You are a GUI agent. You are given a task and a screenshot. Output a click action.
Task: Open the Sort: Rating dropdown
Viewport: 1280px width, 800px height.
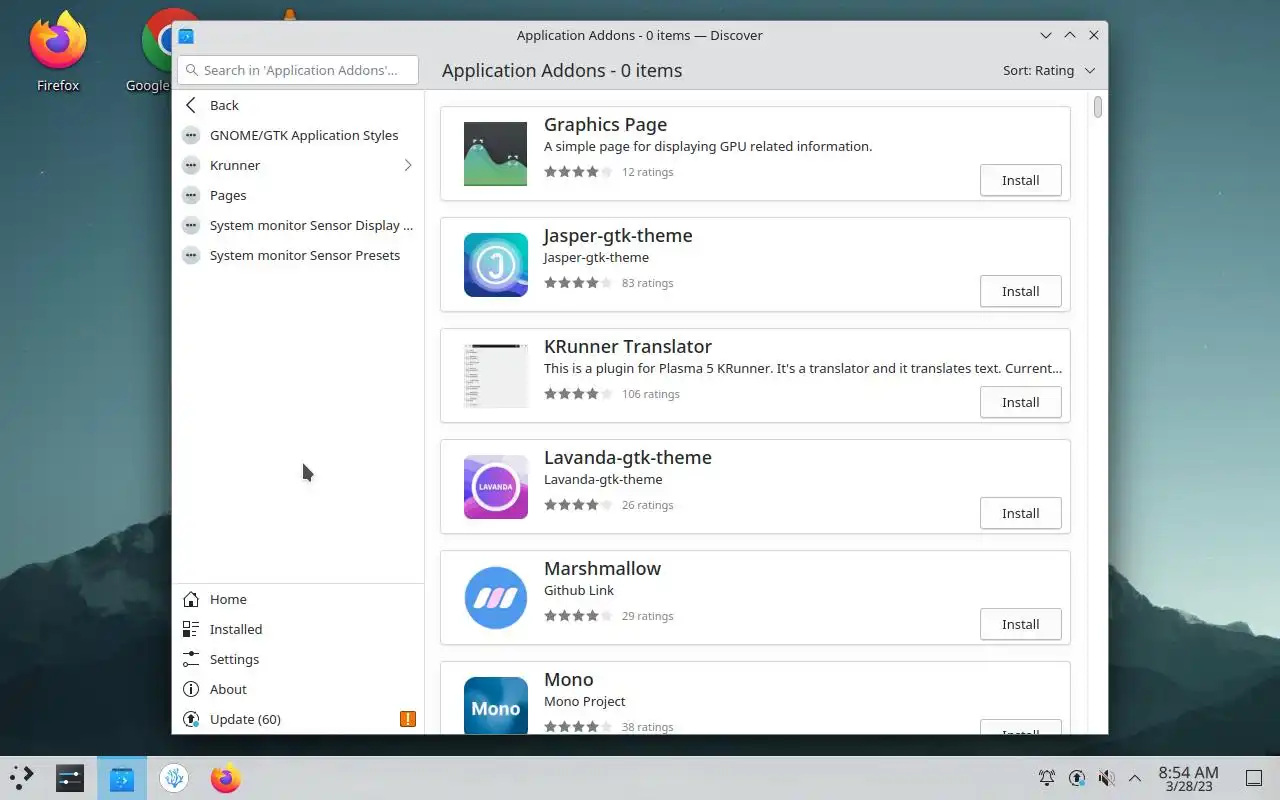(x=1049, y=70)
